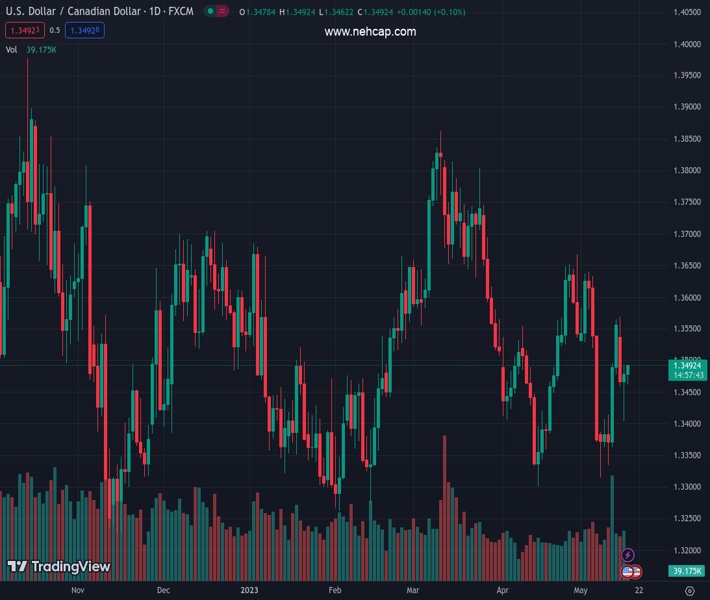Click the www.nehcap.com watermark link
Screen dimensions: 710x600
point(370,32)
